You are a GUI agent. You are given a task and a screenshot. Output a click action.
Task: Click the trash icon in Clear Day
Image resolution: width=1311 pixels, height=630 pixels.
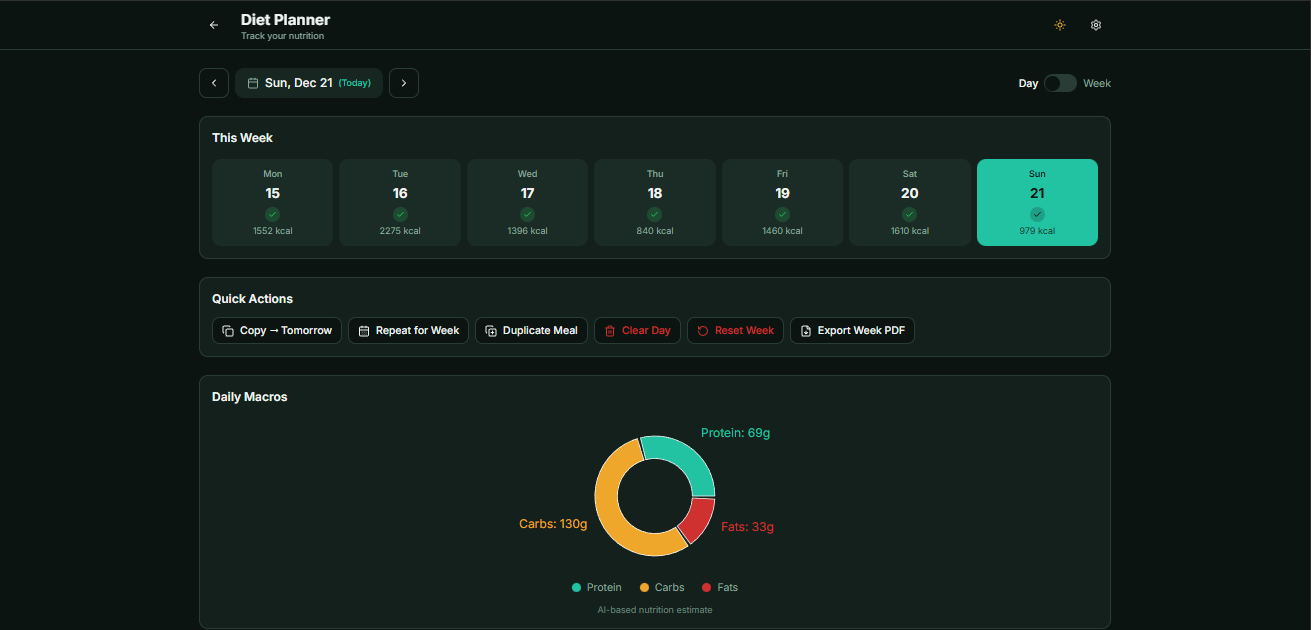pyautogui.click(x=610, y=330)
